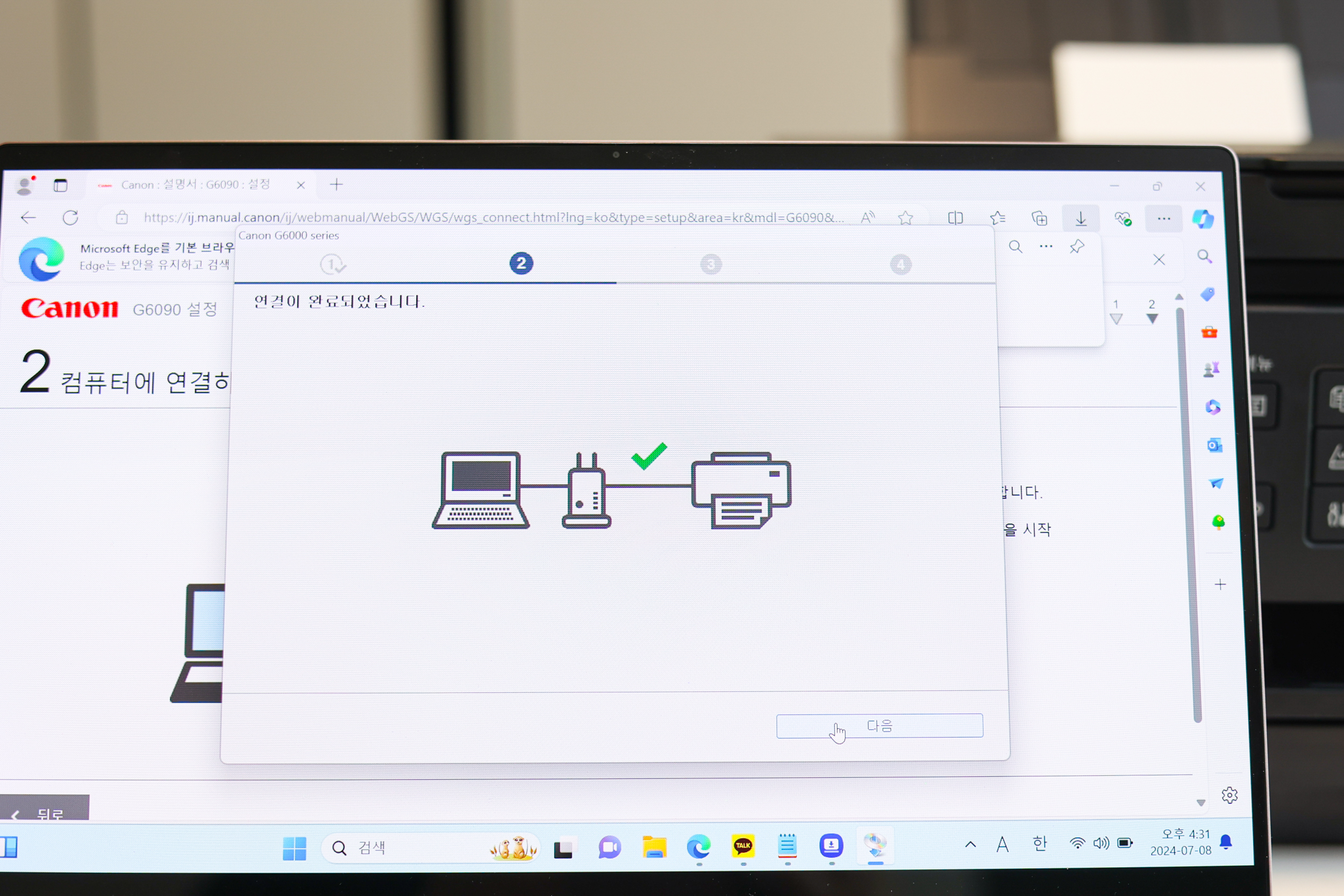This screenshot has width=1344, height=896.
Task: Open a new tab with the plus button
Action: [x=337, y=184]
